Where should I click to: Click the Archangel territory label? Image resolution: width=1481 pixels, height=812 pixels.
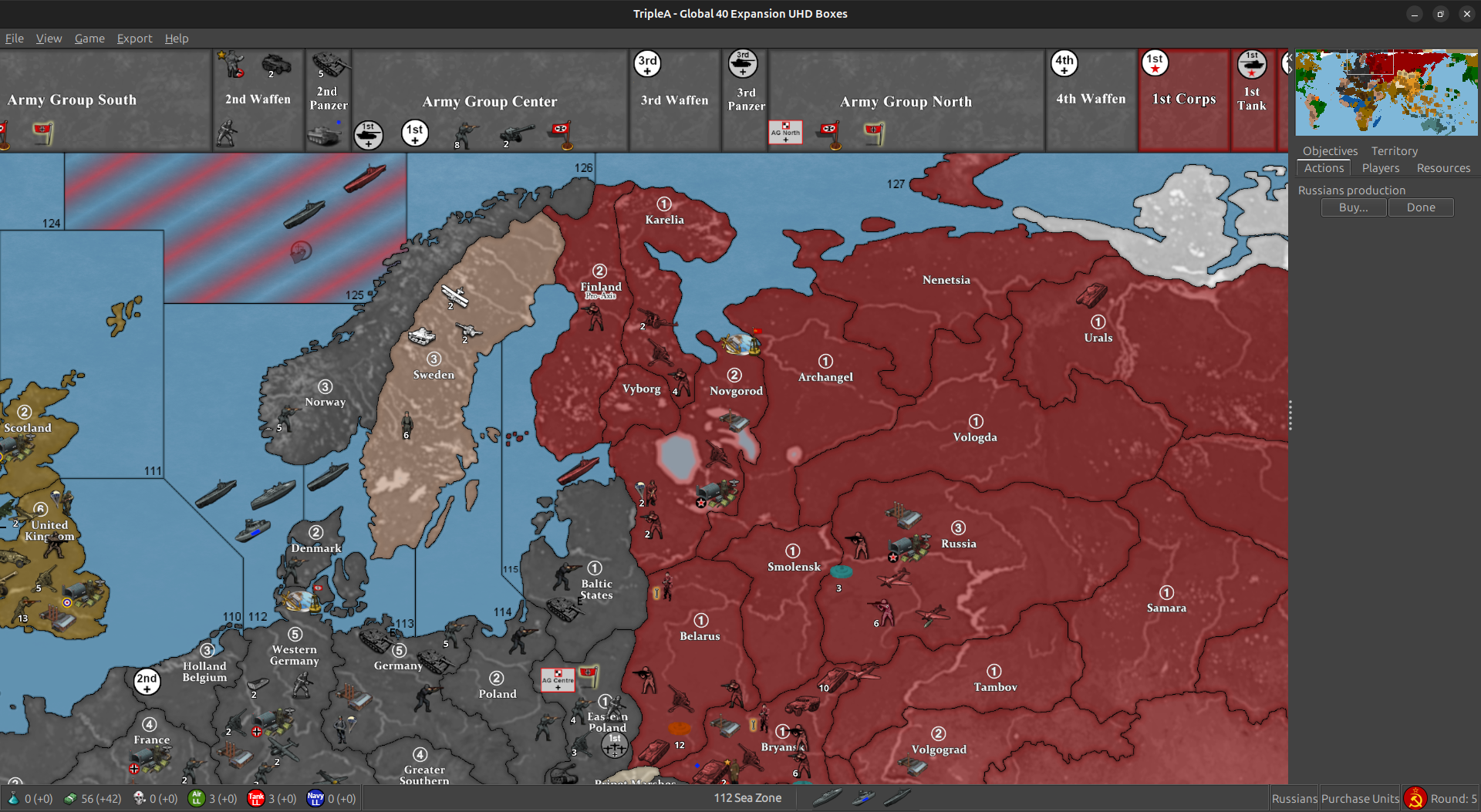point(825,377)
